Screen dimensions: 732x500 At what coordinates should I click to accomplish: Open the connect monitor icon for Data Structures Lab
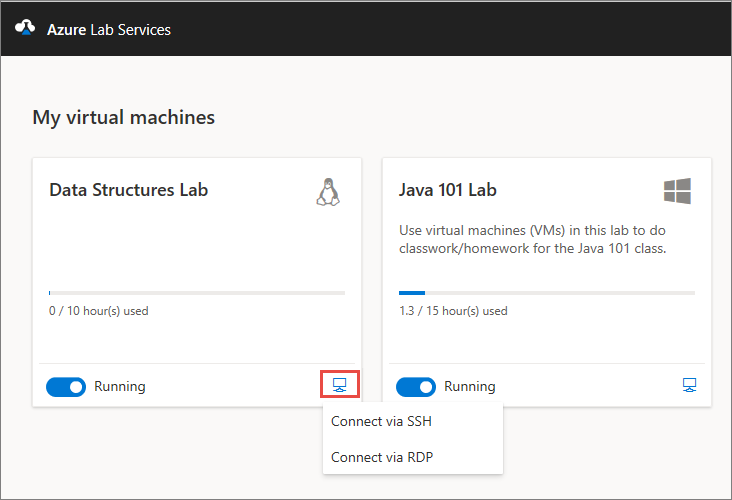339,385
